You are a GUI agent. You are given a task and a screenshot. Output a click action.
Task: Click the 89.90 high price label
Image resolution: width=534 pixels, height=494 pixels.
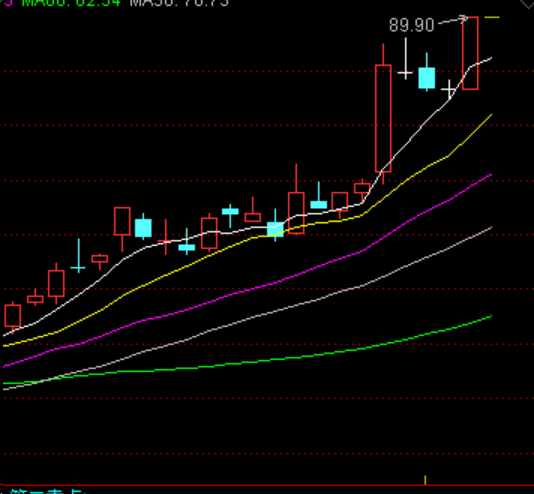[411, 25]
